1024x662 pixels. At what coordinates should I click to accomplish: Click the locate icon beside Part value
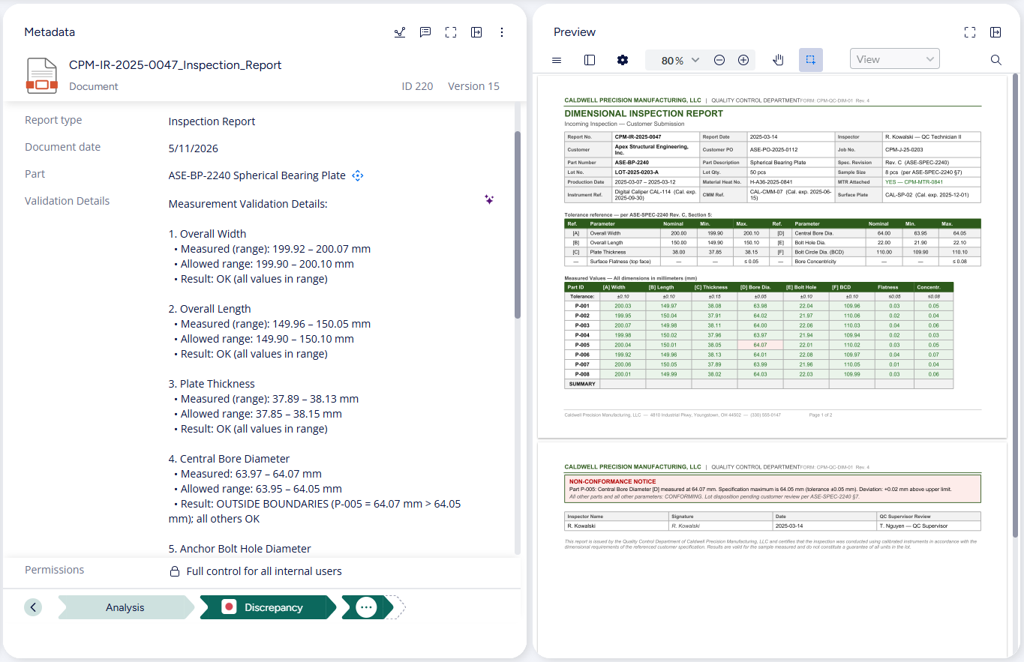[357, 176]
